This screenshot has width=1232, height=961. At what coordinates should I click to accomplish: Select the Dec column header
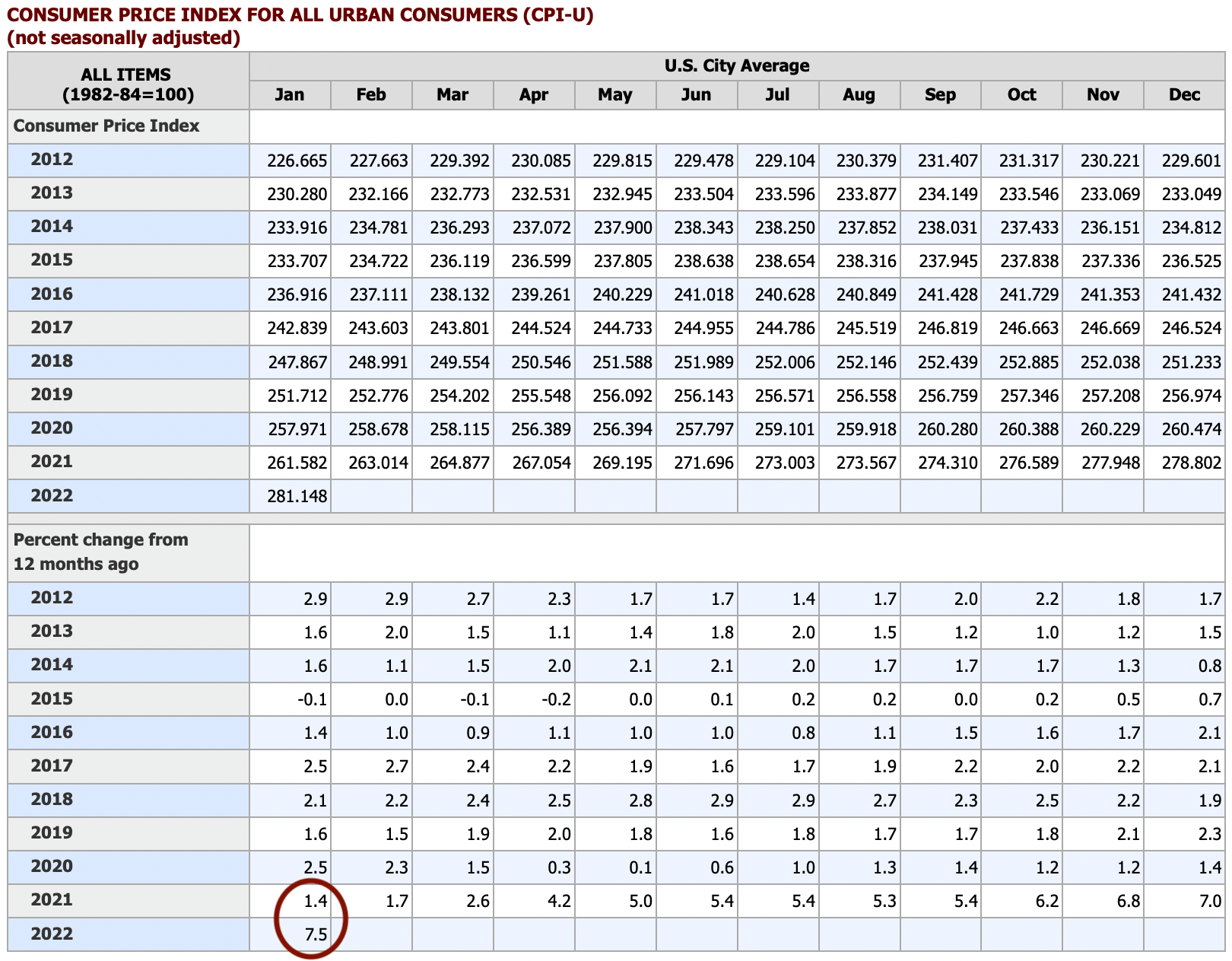(x=1184, y=95)
